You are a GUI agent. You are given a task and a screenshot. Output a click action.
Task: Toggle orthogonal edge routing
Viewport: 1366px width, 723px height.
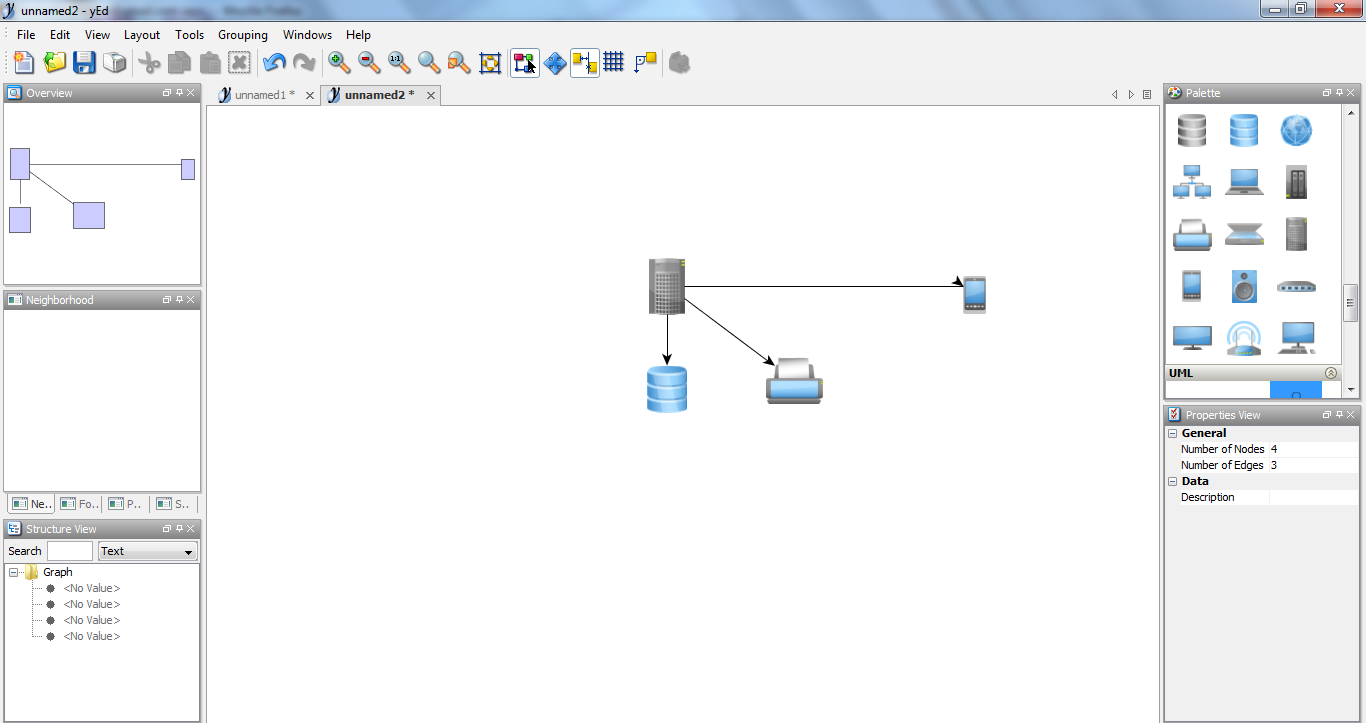click(x=645, y=63)
